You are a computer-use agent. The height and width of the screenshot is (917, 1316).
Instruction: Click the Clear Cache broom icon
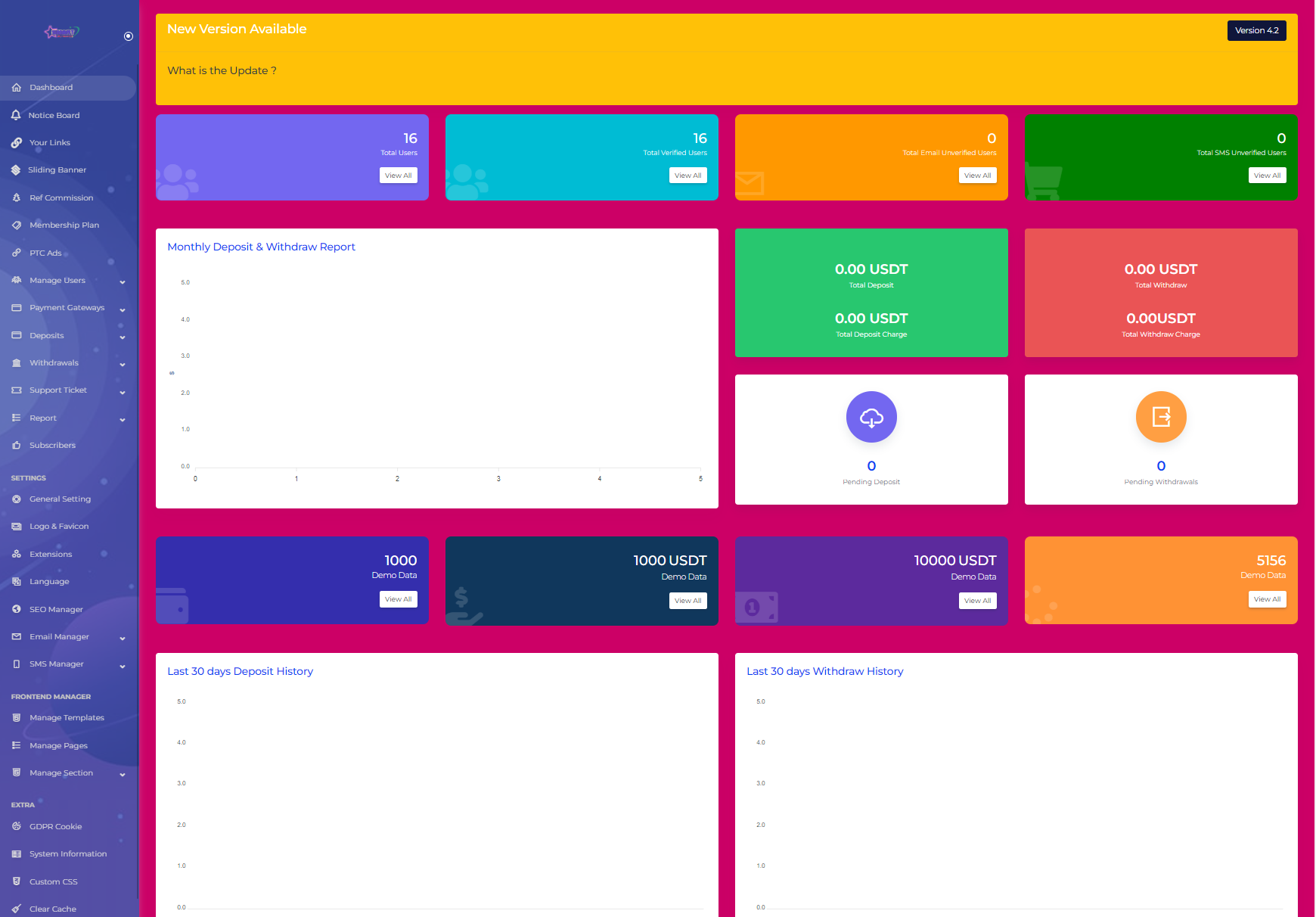tap(17, 909)
